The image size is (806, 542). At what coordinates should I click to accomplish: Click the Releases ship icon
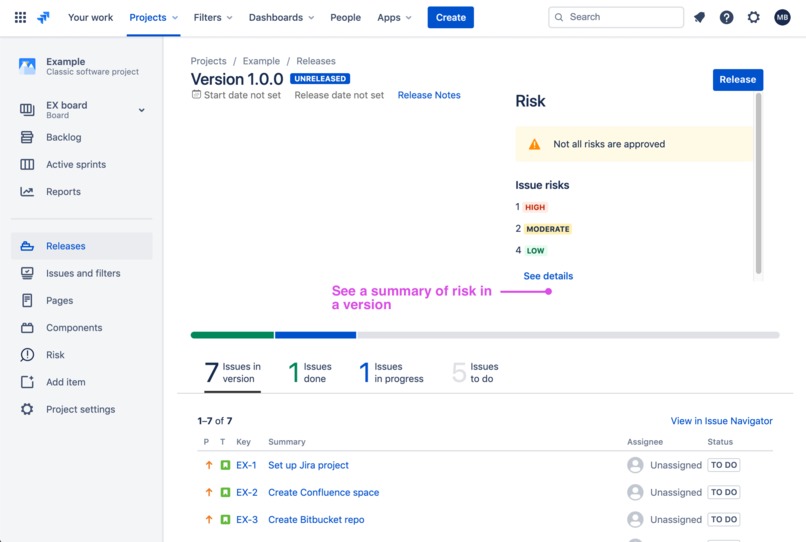click(x=27, y=246)
